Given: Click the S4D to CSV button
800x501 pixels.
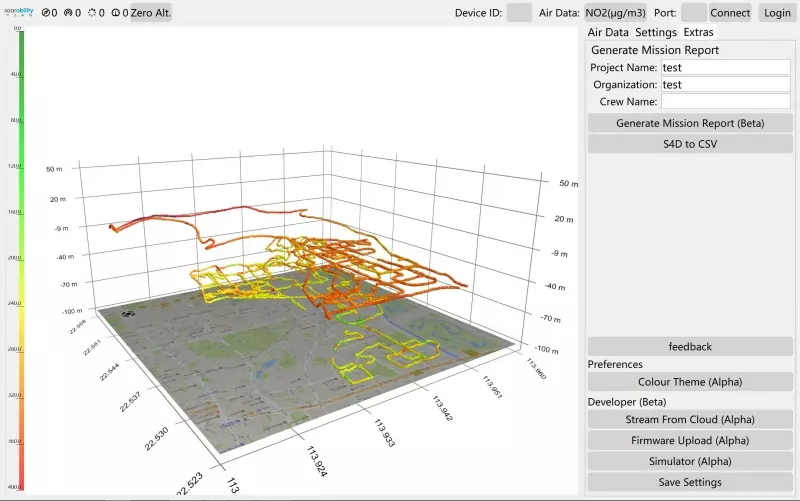Looking at the screenshot, I should pyautogui.click(x=690, y=144).
